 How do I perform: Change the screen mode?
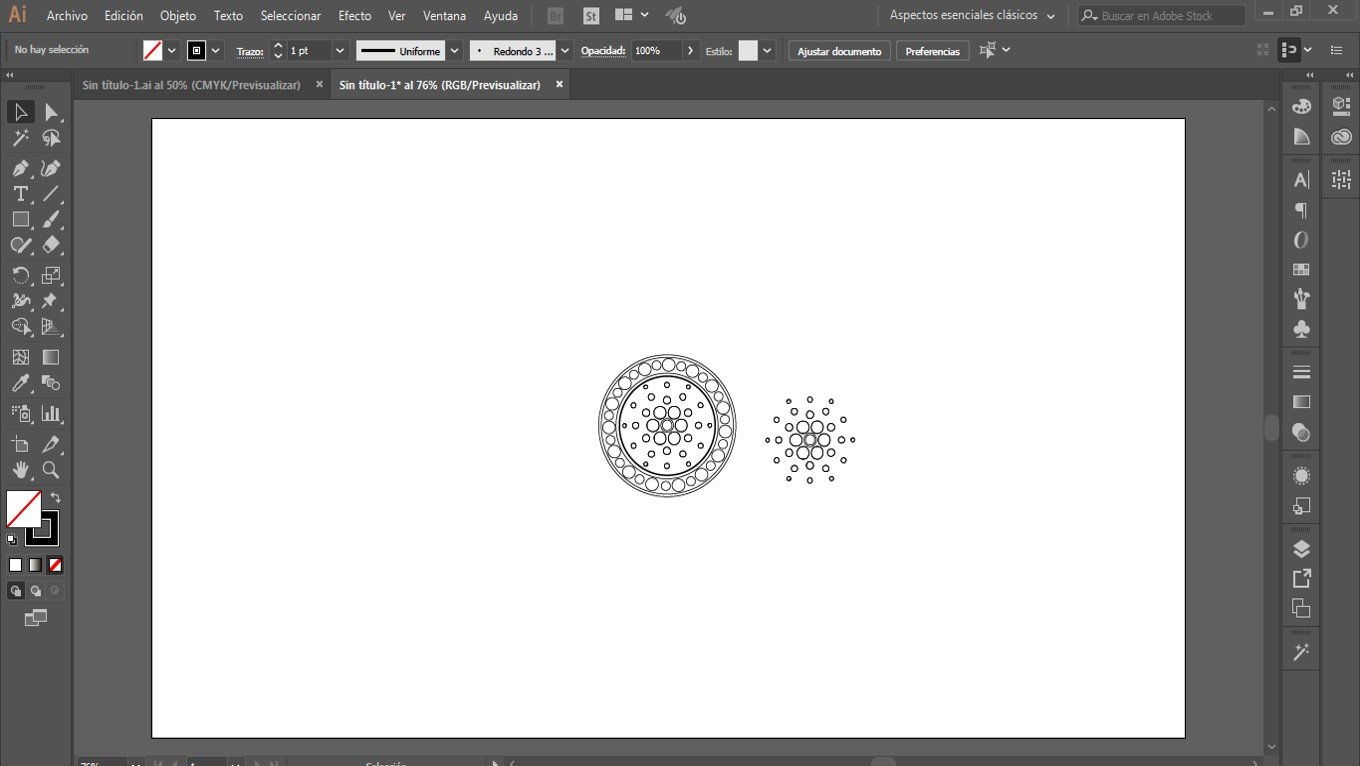tap(35, 618)
